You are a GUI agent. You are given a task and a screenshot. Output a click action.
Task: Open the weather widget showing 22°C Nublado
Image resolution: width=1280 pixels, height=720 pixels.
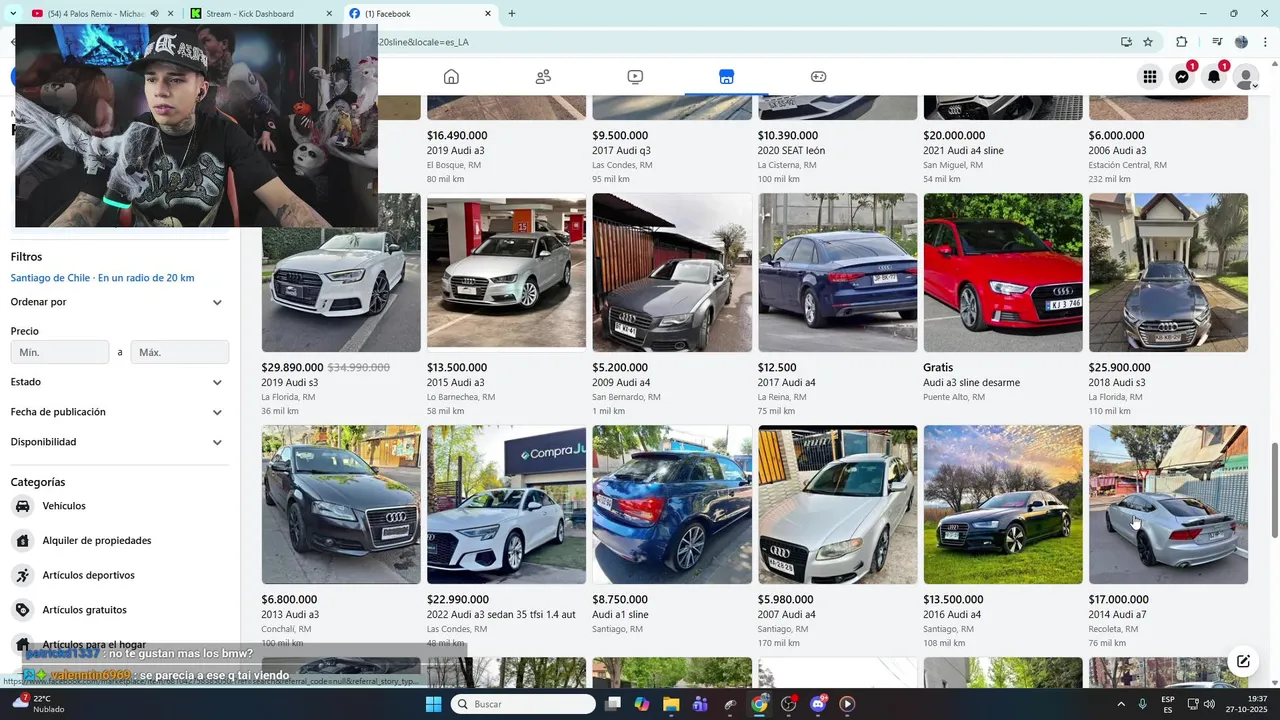point(38,704)
